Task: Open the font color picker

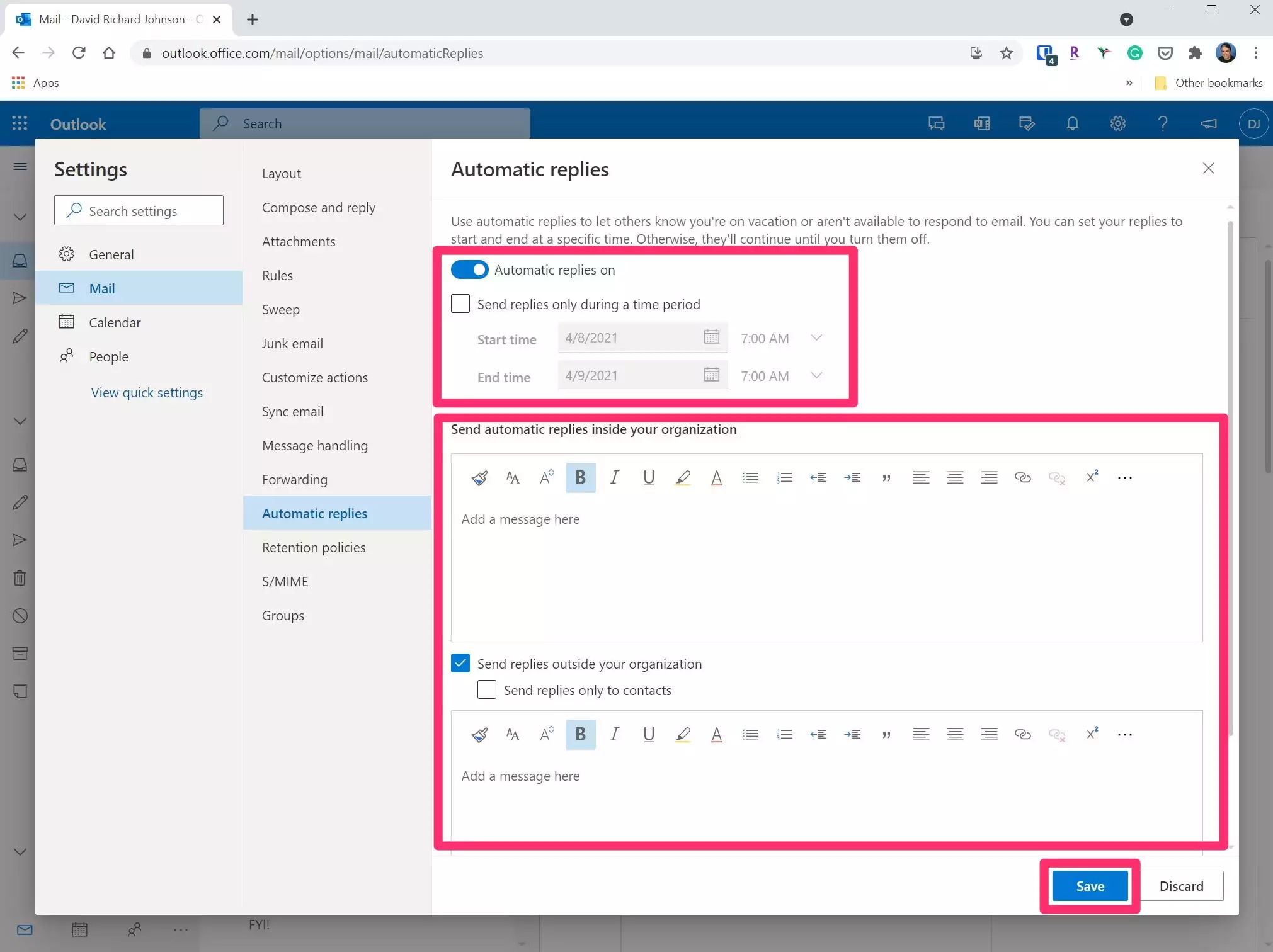Action: [717, 477]
